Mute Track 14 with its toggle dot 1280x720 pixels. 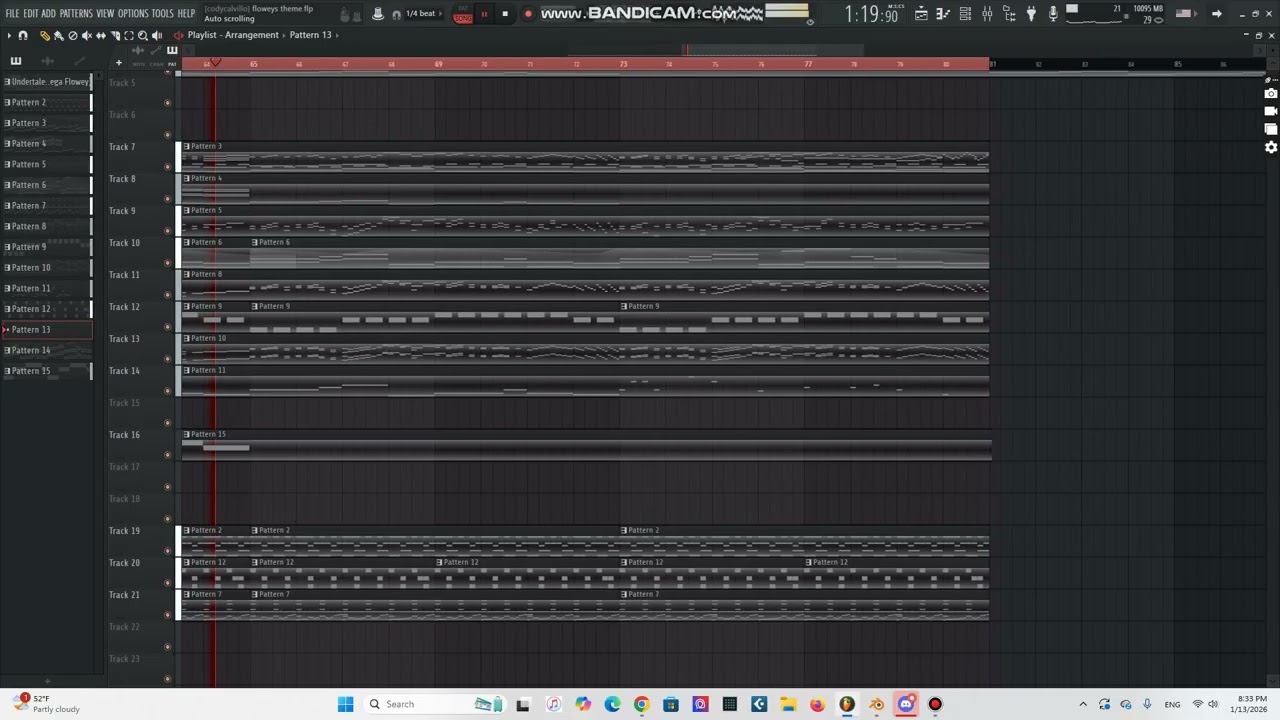click(x=167, y=391)
